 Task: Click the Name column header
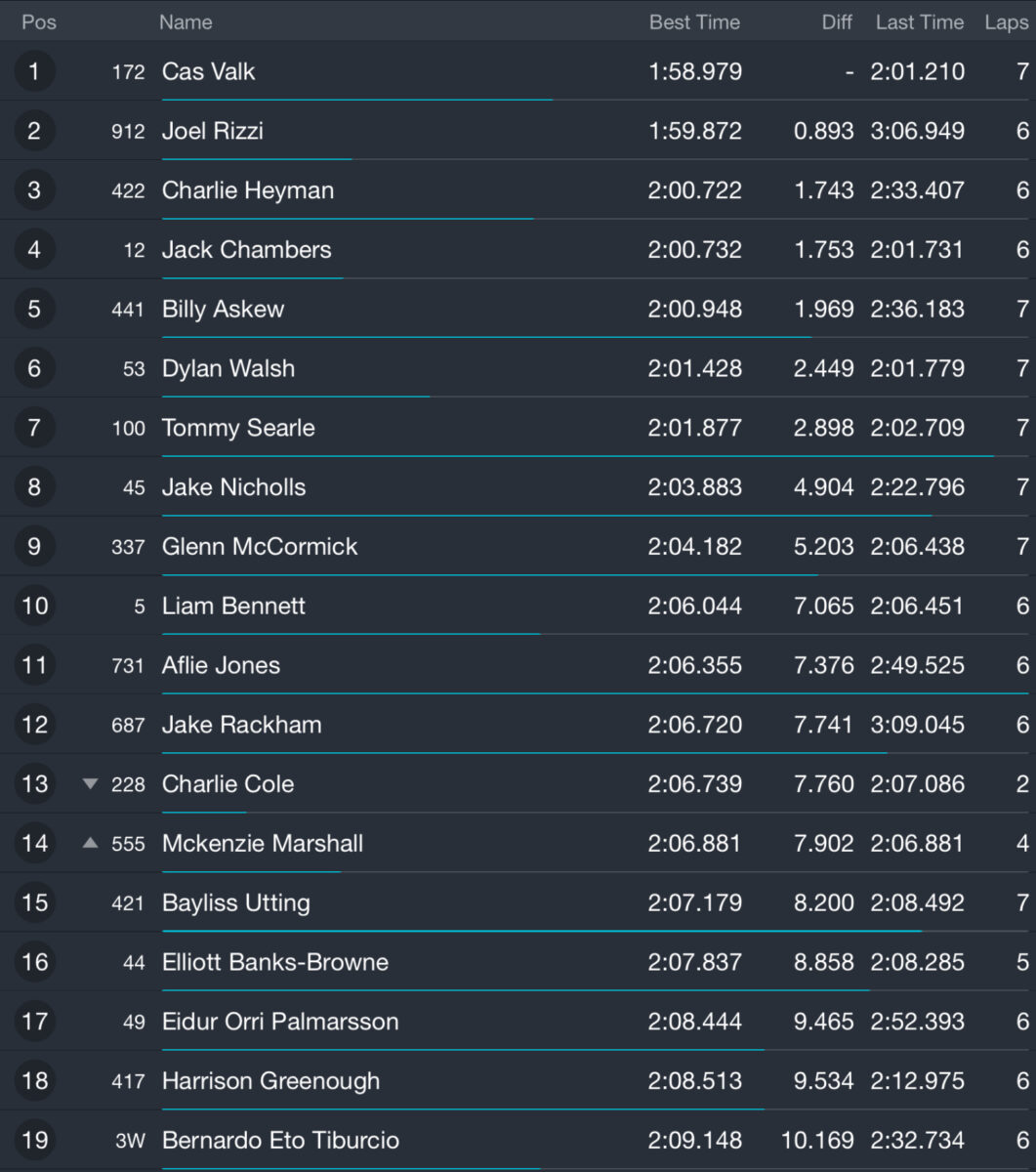186,21
